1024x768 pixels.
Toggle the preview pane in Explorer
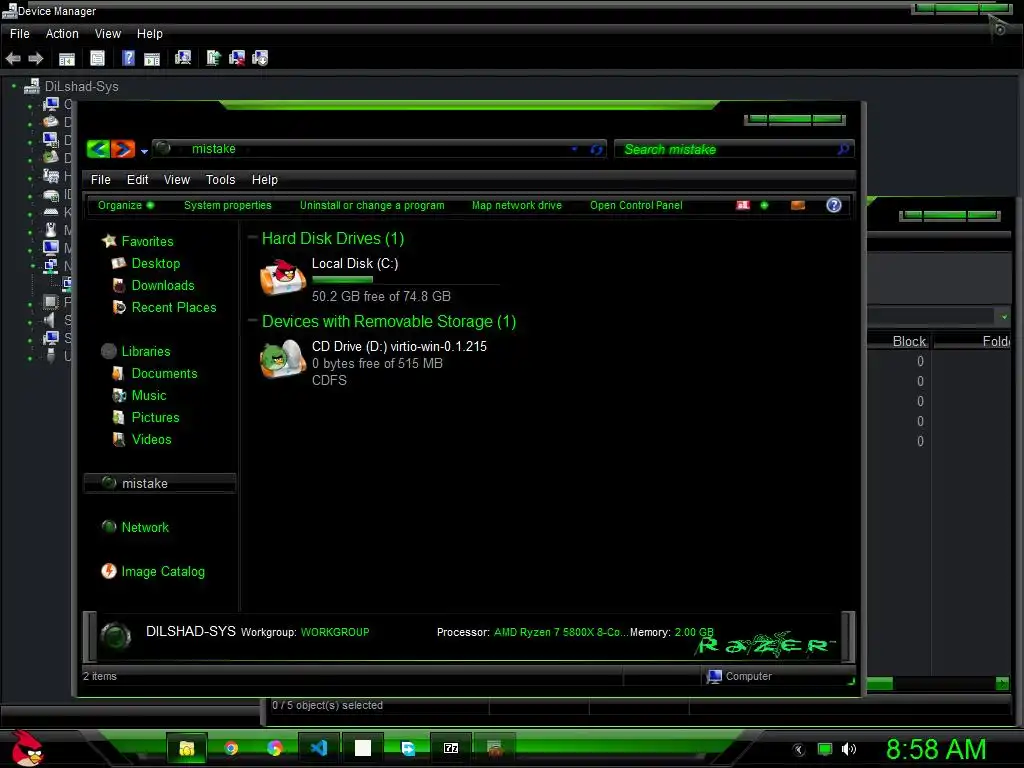pos(797,205)
